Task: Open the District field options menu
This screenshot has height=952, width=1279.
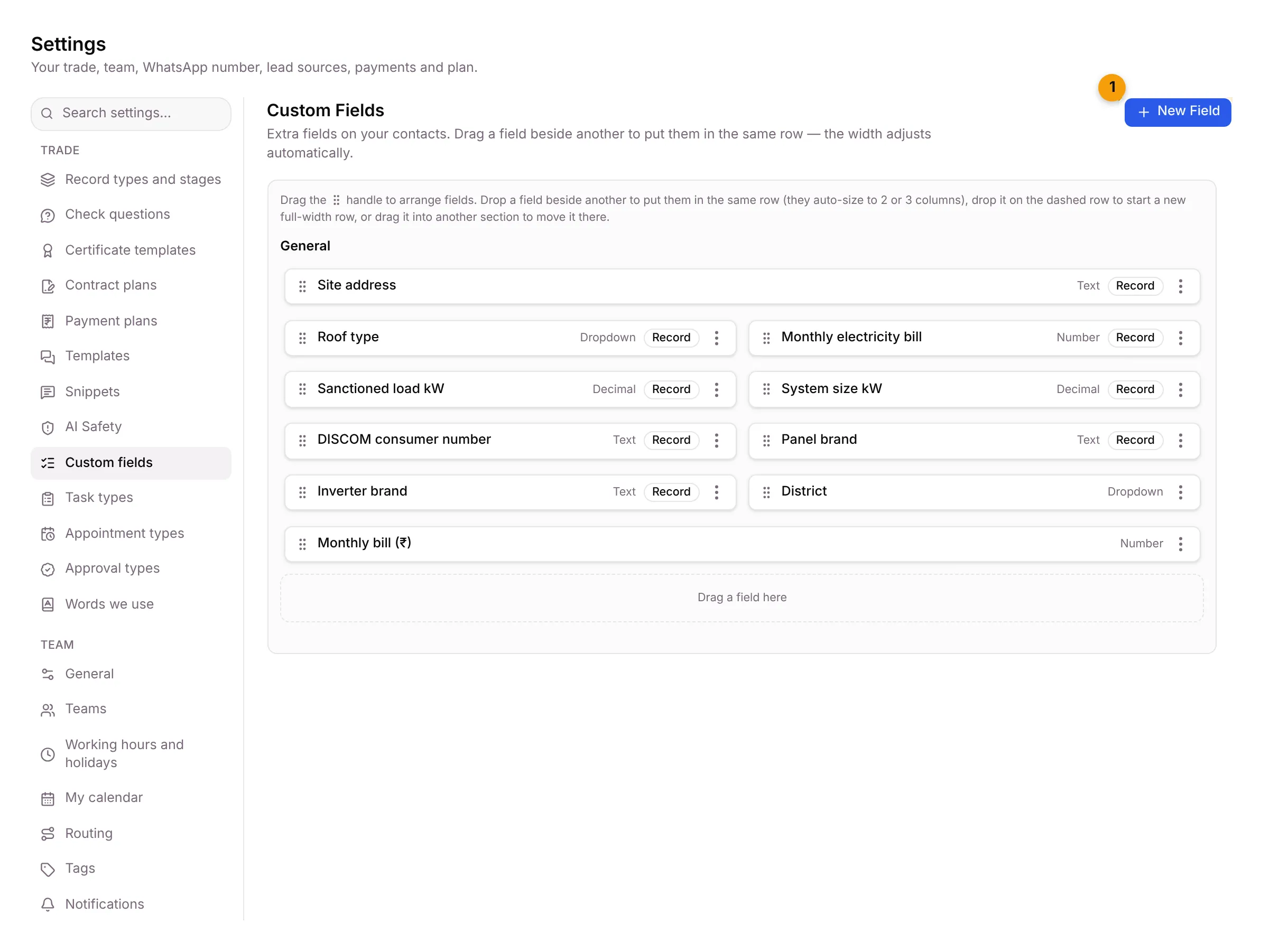Action: pos(1180,492)
